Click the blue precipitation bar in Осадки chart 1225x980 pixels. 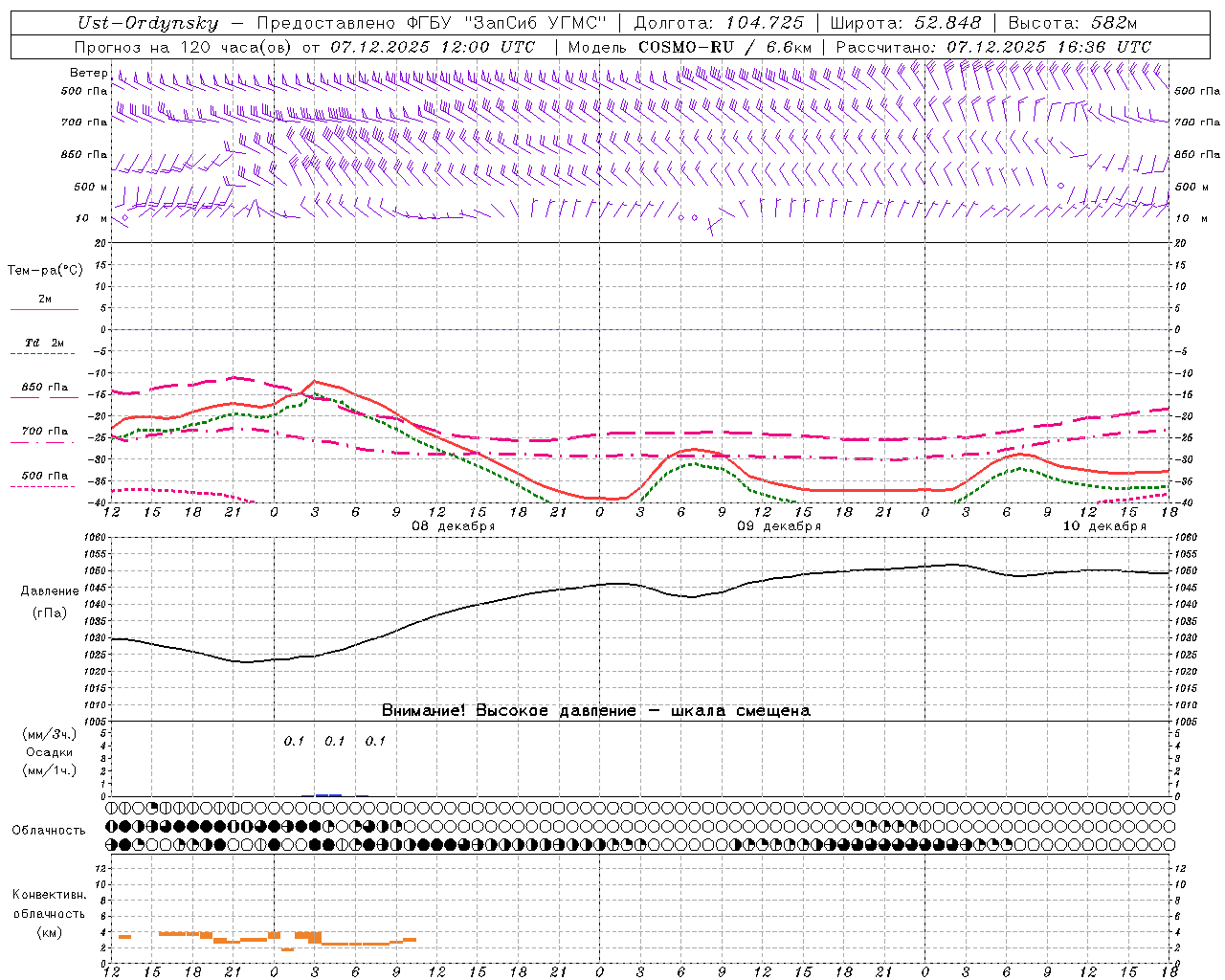[x=328, y=794]
